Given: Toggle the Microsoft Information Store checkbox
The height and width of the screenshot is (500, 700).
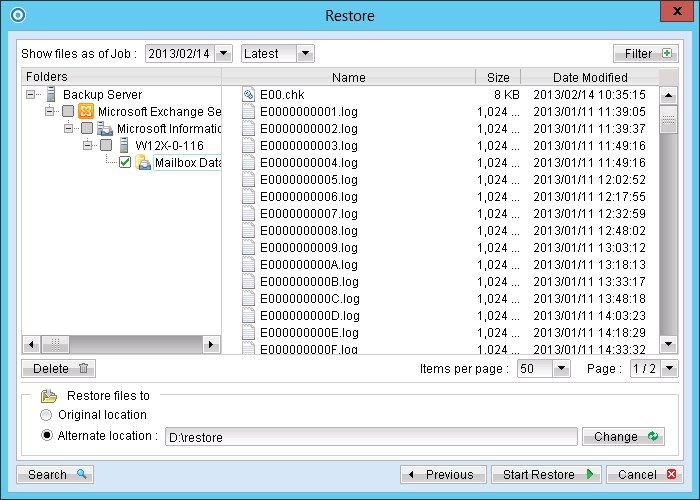Looking at the screenshot, I should pyautogui.click(x=87, y=128).
